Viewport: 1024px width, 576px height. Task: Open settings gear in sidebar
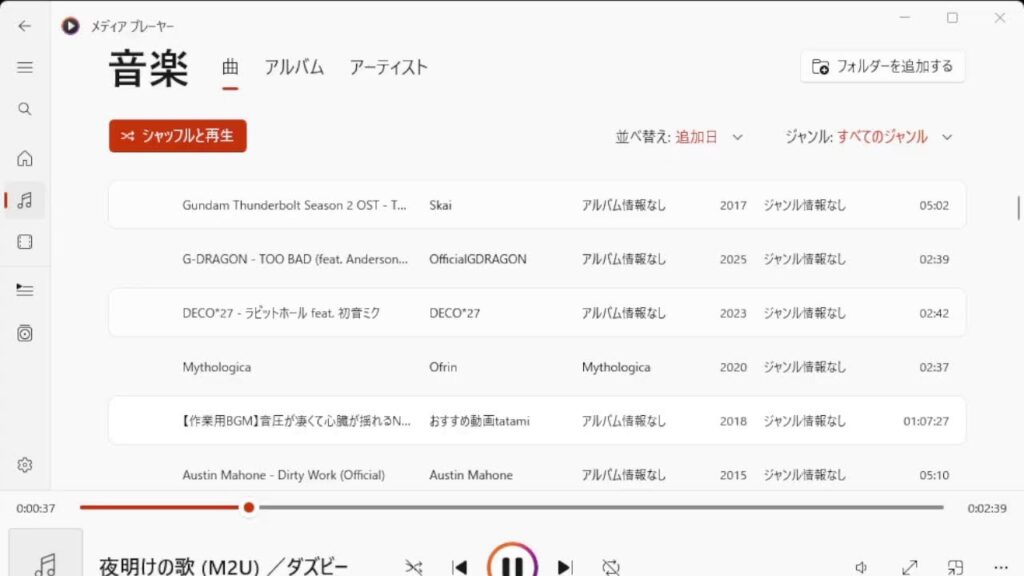pyautogui.click(x=25, y=465)
